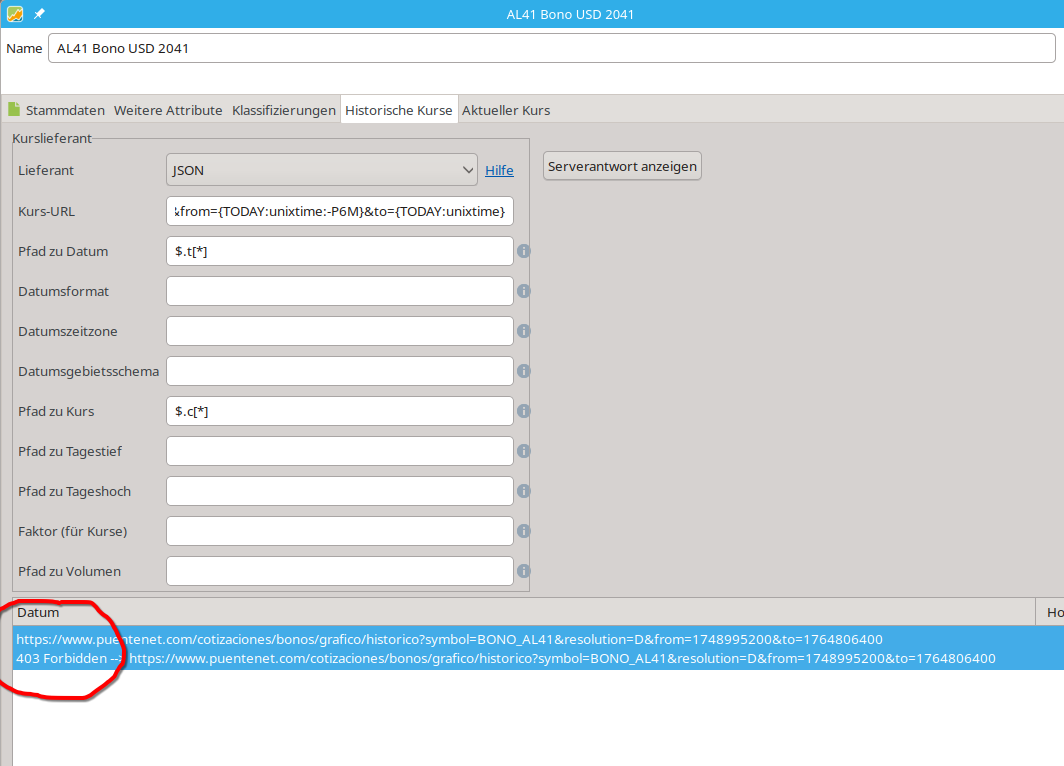Open the Weitere Attribute tab
The height and width of the screenshot is (766, 1064).
point(168,110)
